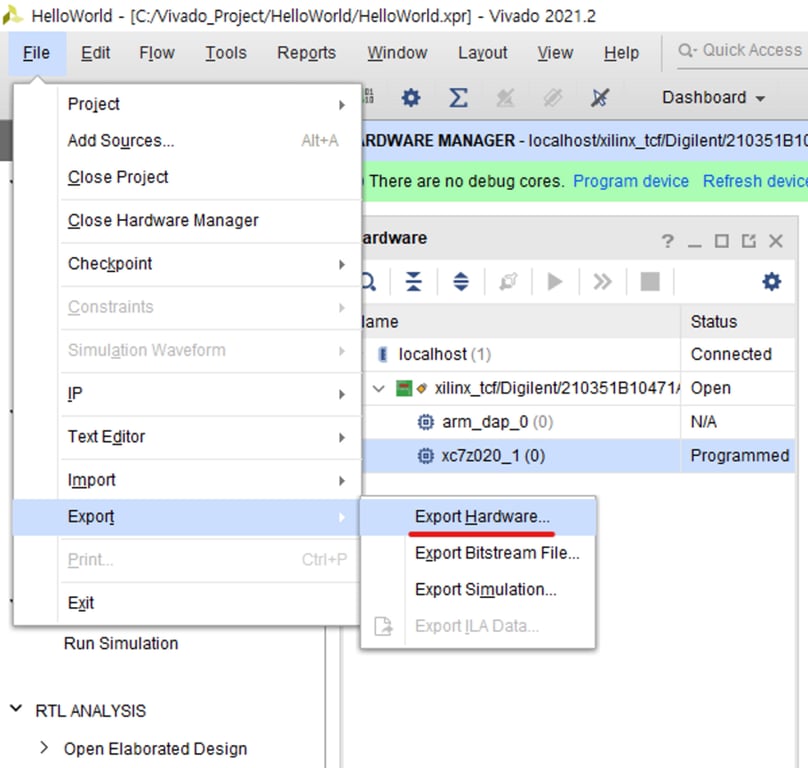Open the Edit menu
The image size is (808, 768).
coord(95,53)
